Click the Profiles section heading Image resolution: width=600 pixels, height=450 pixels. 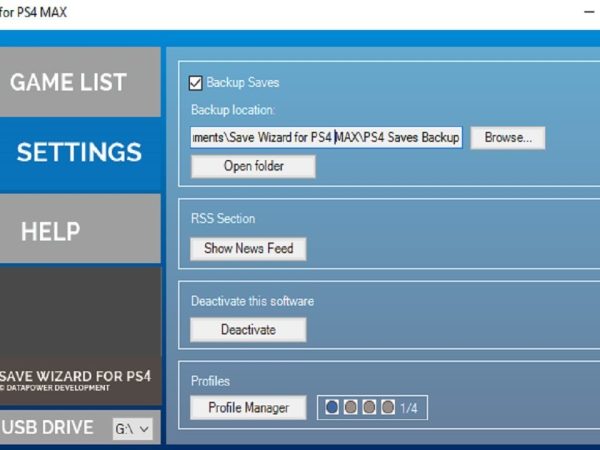click(x=210, y=381)
